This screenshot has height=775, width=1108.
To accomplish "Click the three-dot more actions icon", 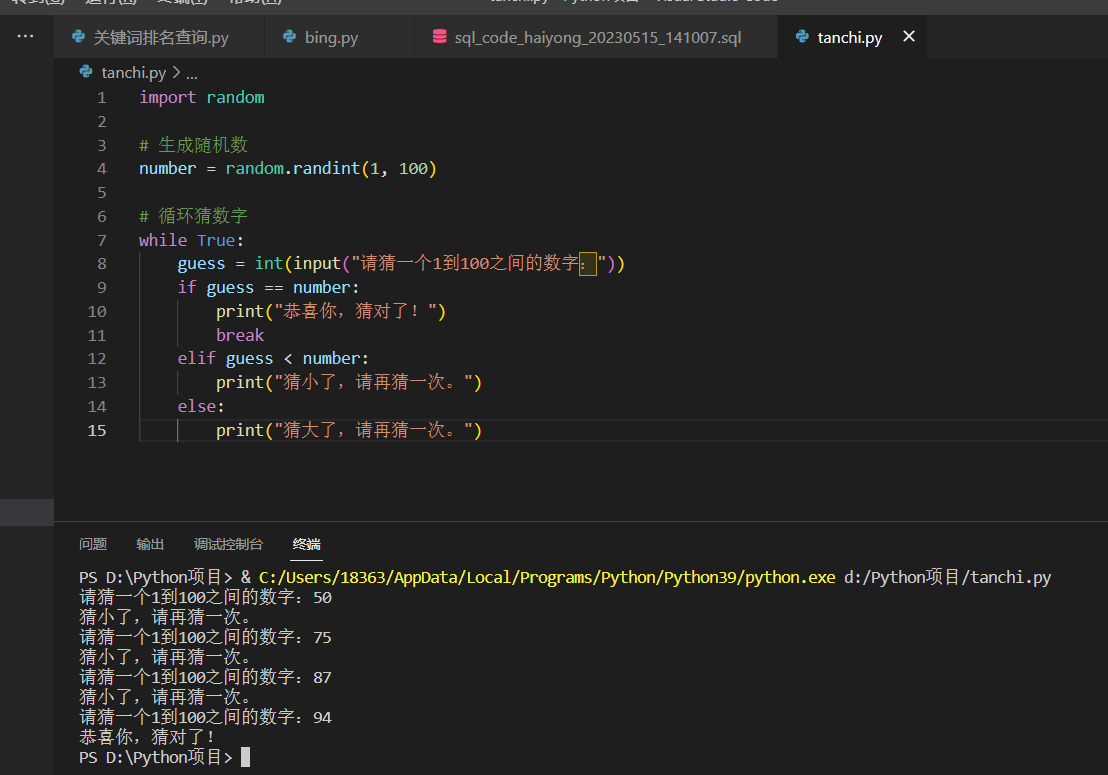I will (x=25, y=36).
